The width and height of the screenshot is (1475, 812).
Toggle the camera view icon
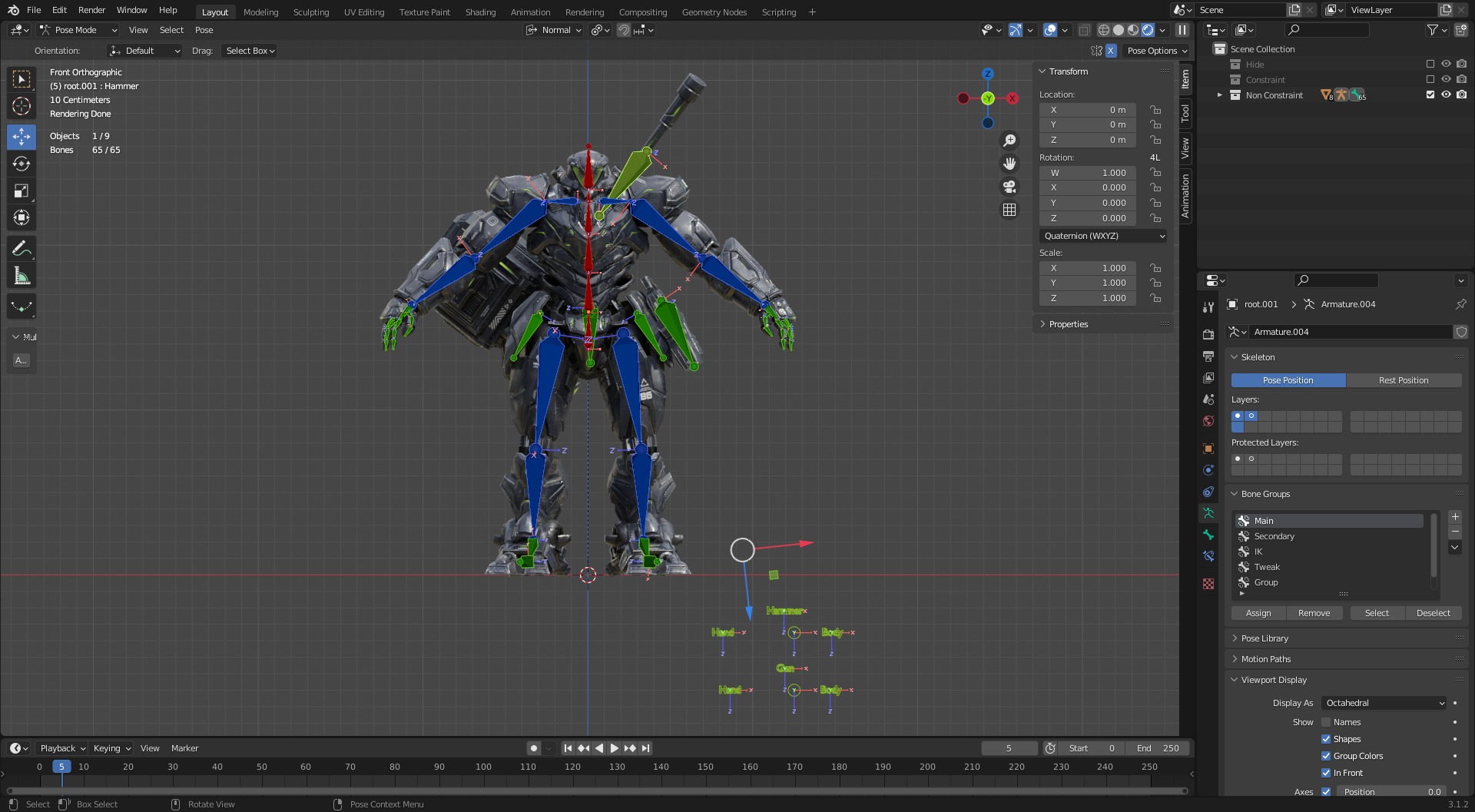[x=1009, y=187]
